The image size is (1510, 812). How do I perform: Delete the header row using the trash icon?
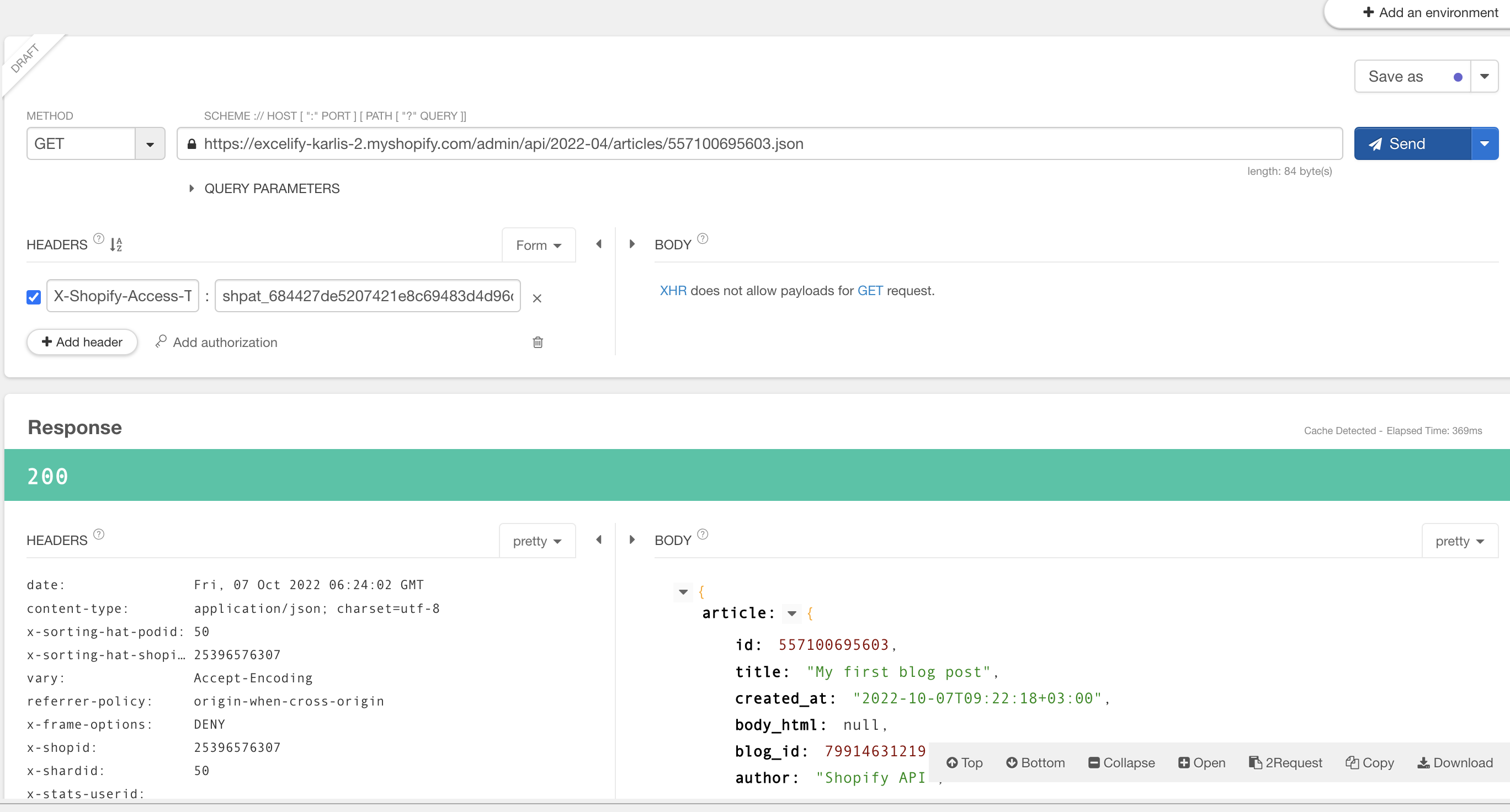click(538, 342)
